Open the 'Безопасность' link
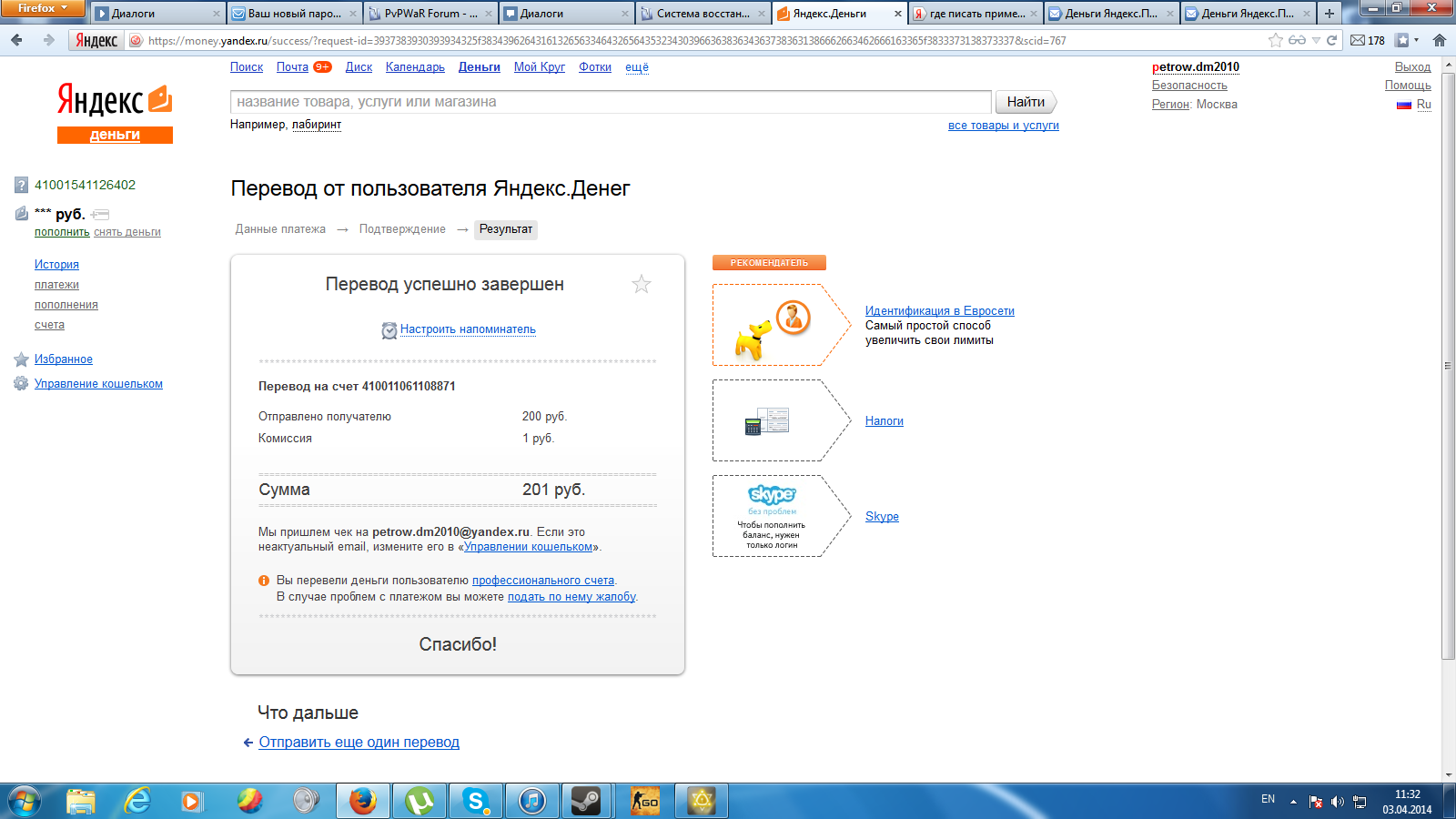Screen dimensions: 1456x819 (x=1189, y=86)
